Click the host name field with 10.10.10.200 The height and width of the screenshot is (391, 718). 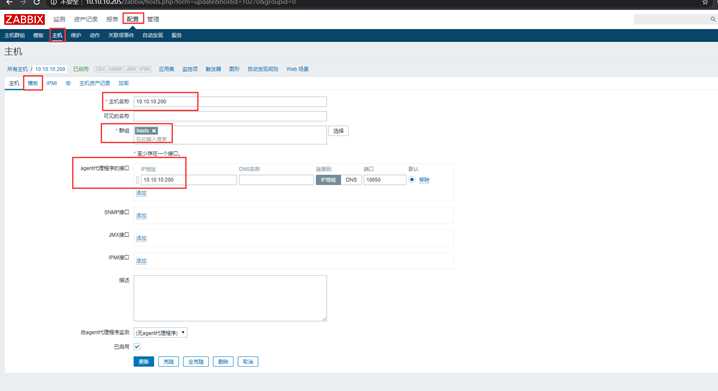click(230, 101)
